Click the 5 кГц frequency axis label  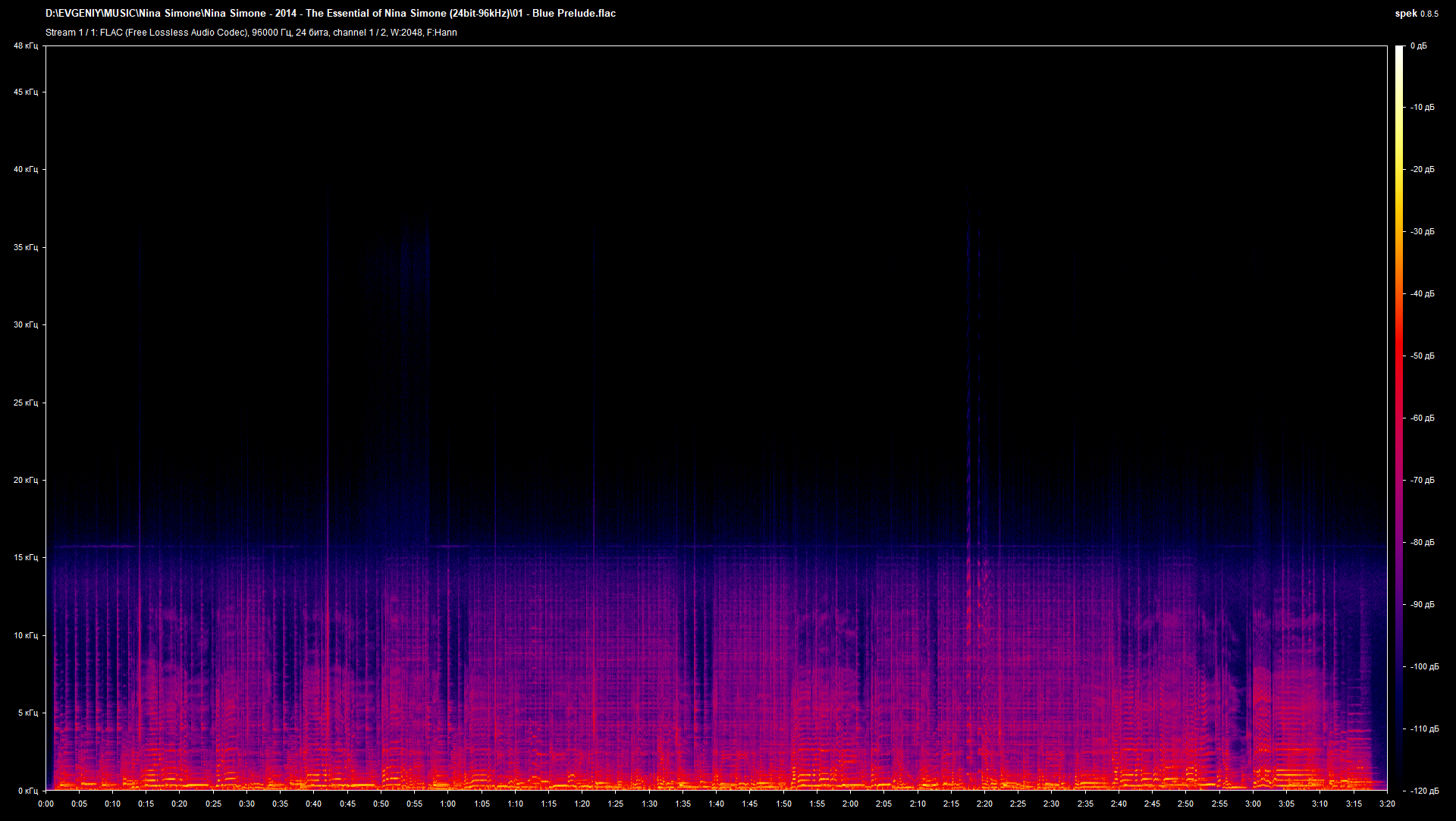(28, 713)
